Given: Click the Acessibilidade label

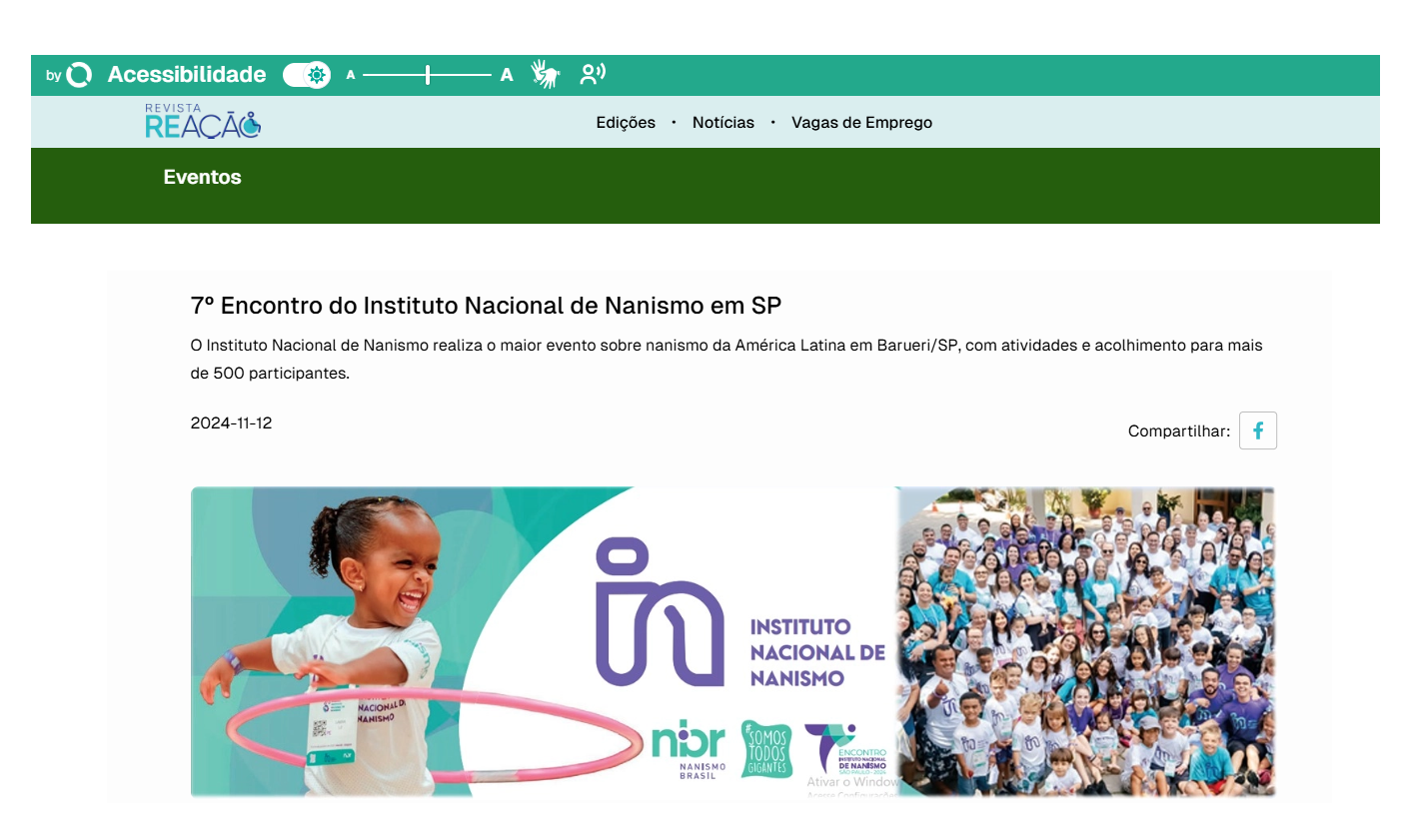Looking at the screenshot, I should point(187,75).
